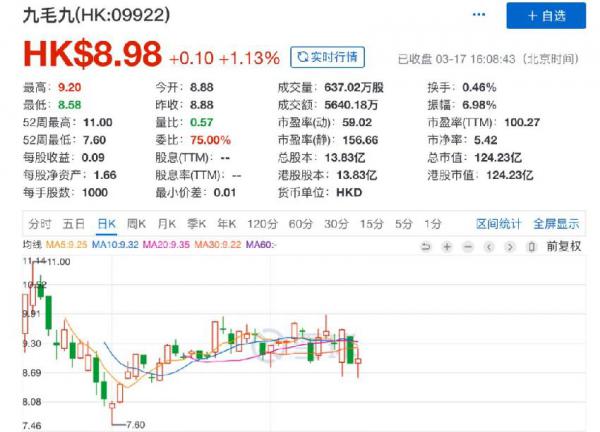Switch to 分时 chart tab

(39, 224)
